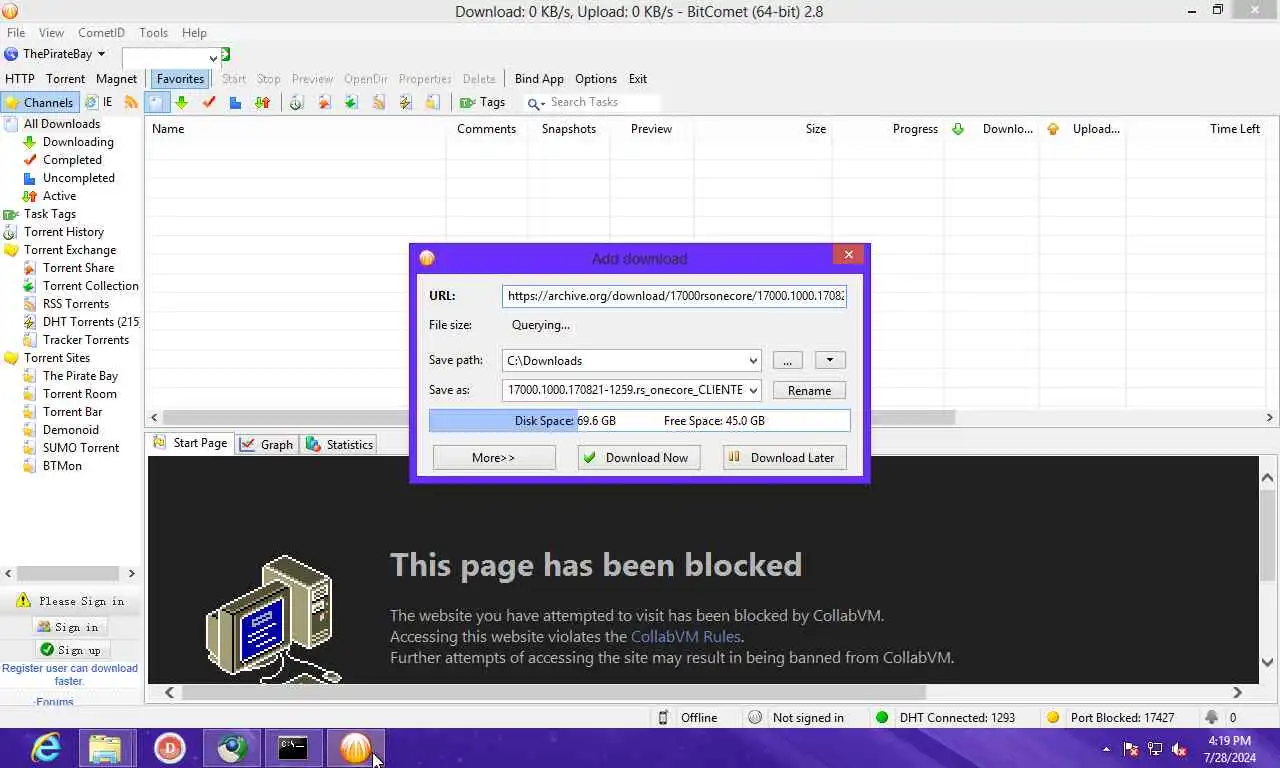
Task: Open the File menu
Action: pyautogui.click(x=16, y=33)
